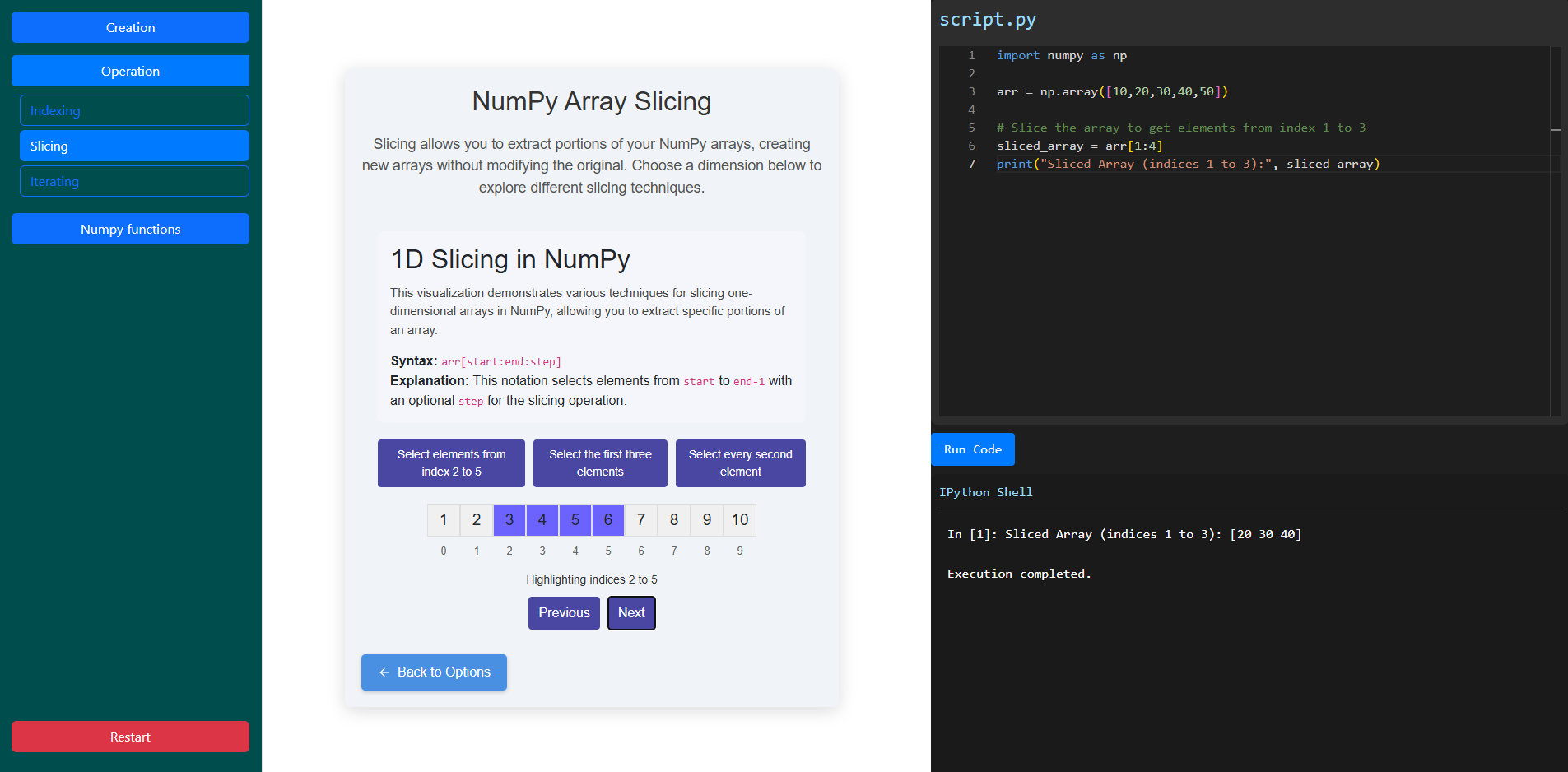Collapse the Operation section
The width and height of the screenshot is (1568, 772).
pos(130,71)
